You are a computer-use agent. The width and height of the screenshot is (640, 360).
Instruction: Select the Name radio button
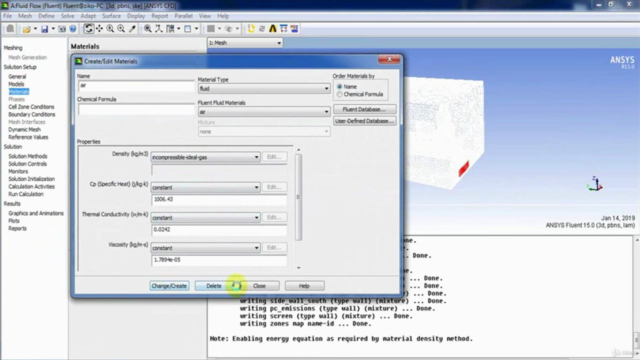coord(340,87)
